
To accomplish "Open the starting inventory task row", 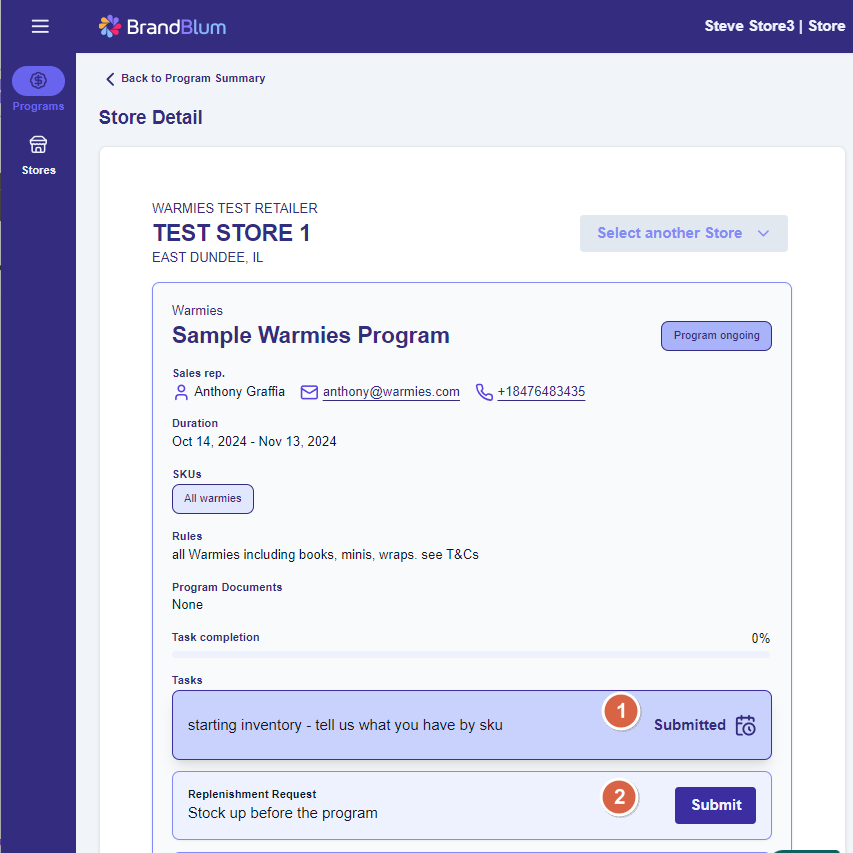I will pos(472,725).
